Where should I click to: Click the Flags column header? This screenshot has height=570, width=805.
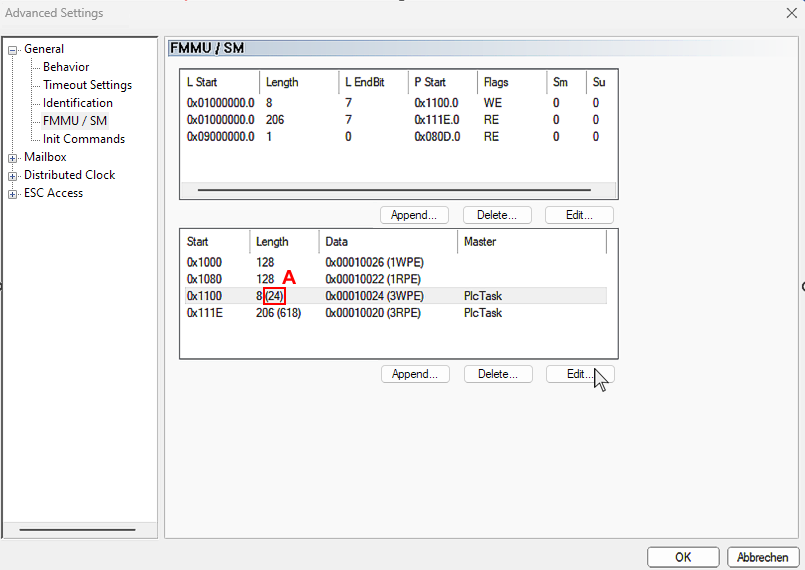pos(512,82)
